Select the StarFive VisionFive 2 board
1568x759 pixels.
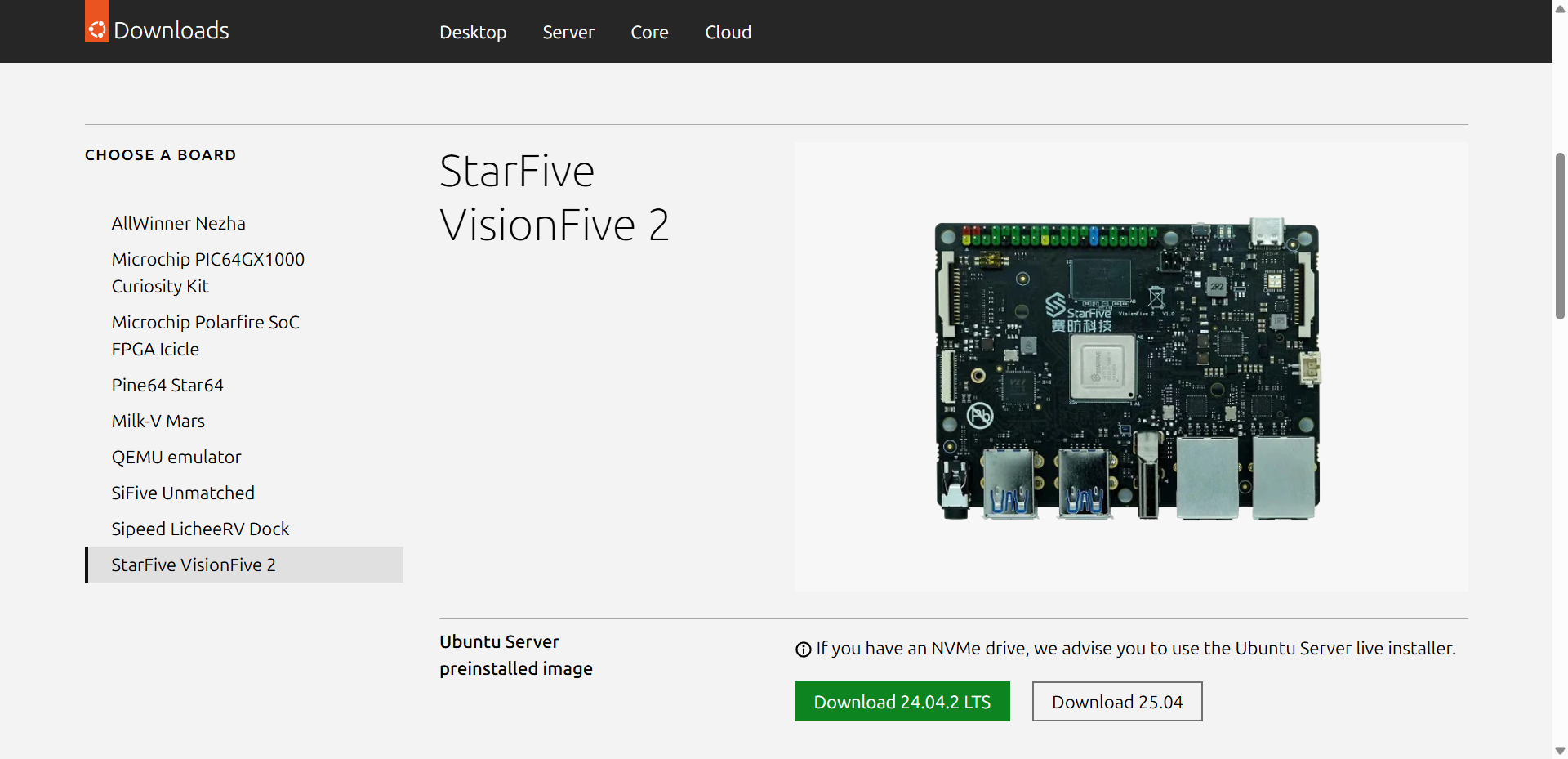[x=194, y=565]
